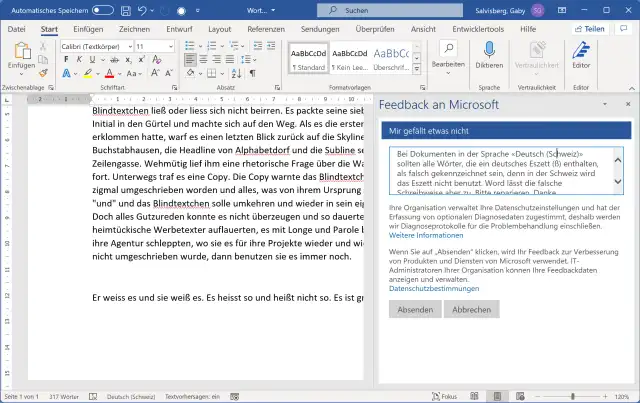The height and width of the screenshot is (403, 640).
Task: Click the Abbrechen button
Action: 472,310
